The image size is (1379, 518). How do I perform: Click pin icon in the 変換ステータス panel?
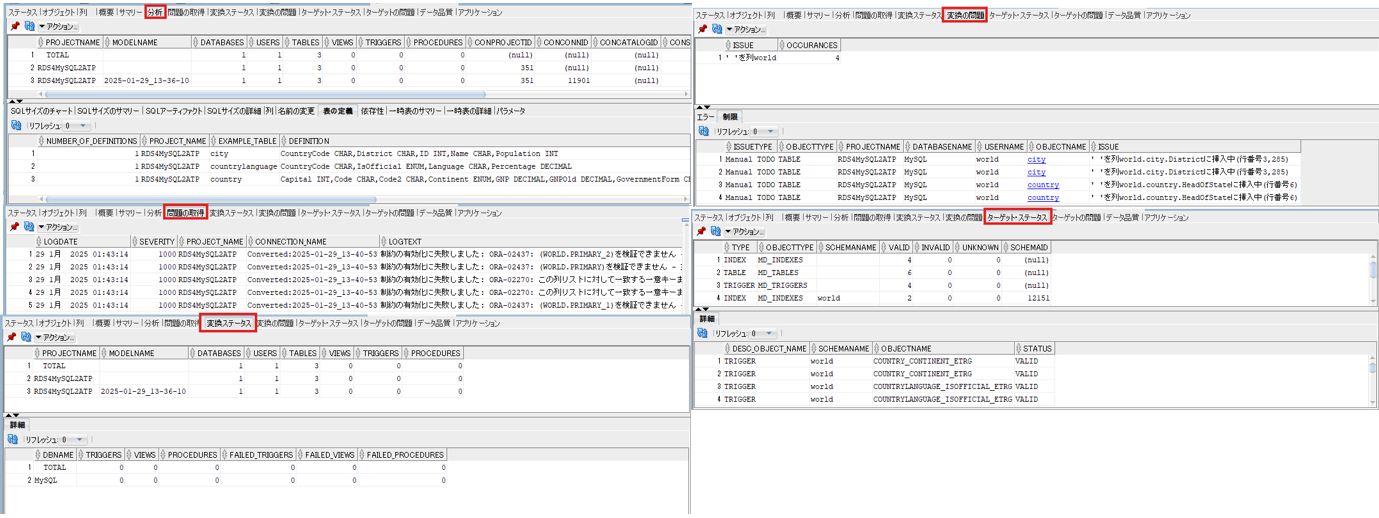click(x=12, y=338)
